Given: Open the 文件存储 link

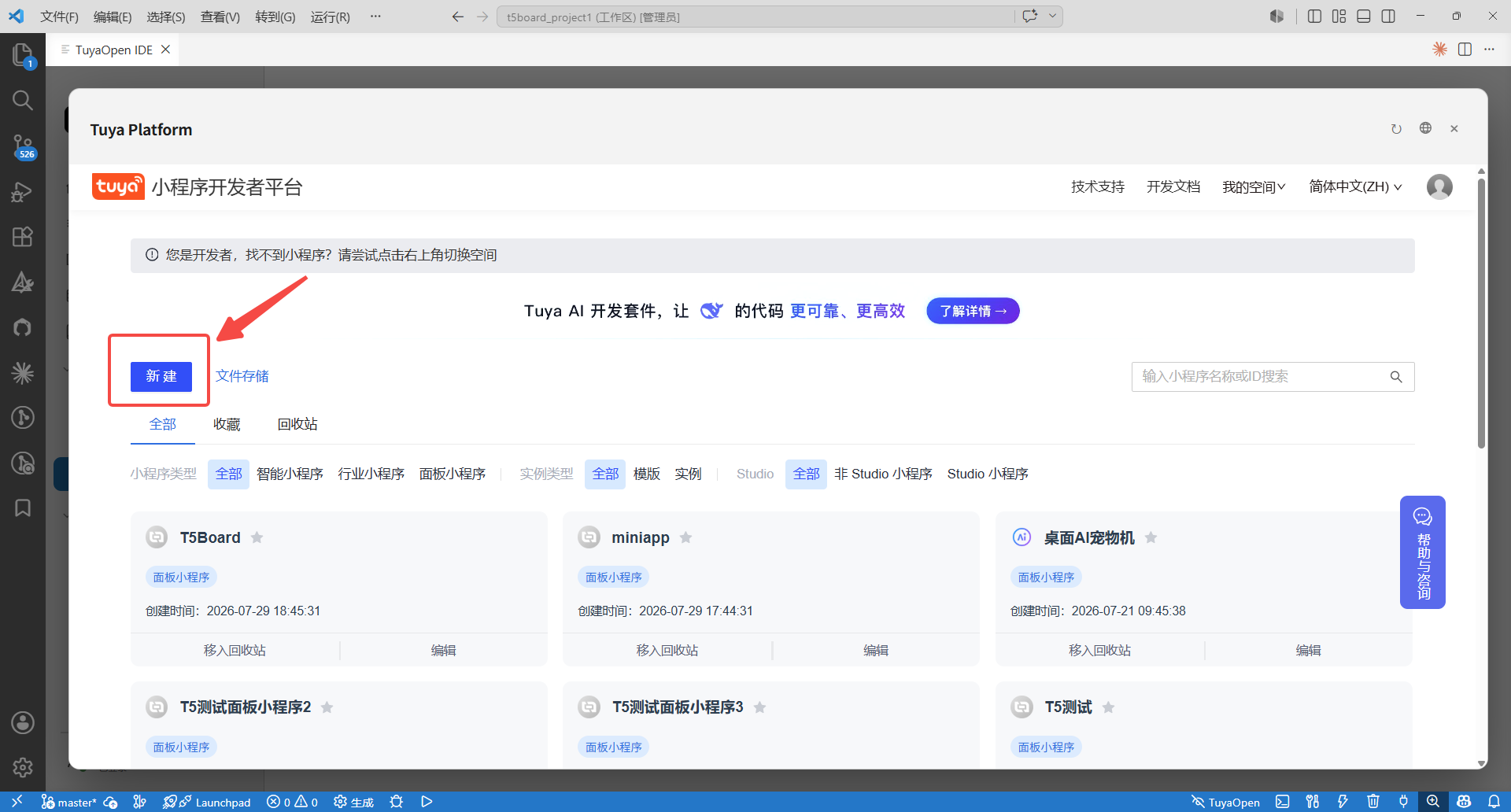Looking at the screenshot, I should tap(242, 376).
